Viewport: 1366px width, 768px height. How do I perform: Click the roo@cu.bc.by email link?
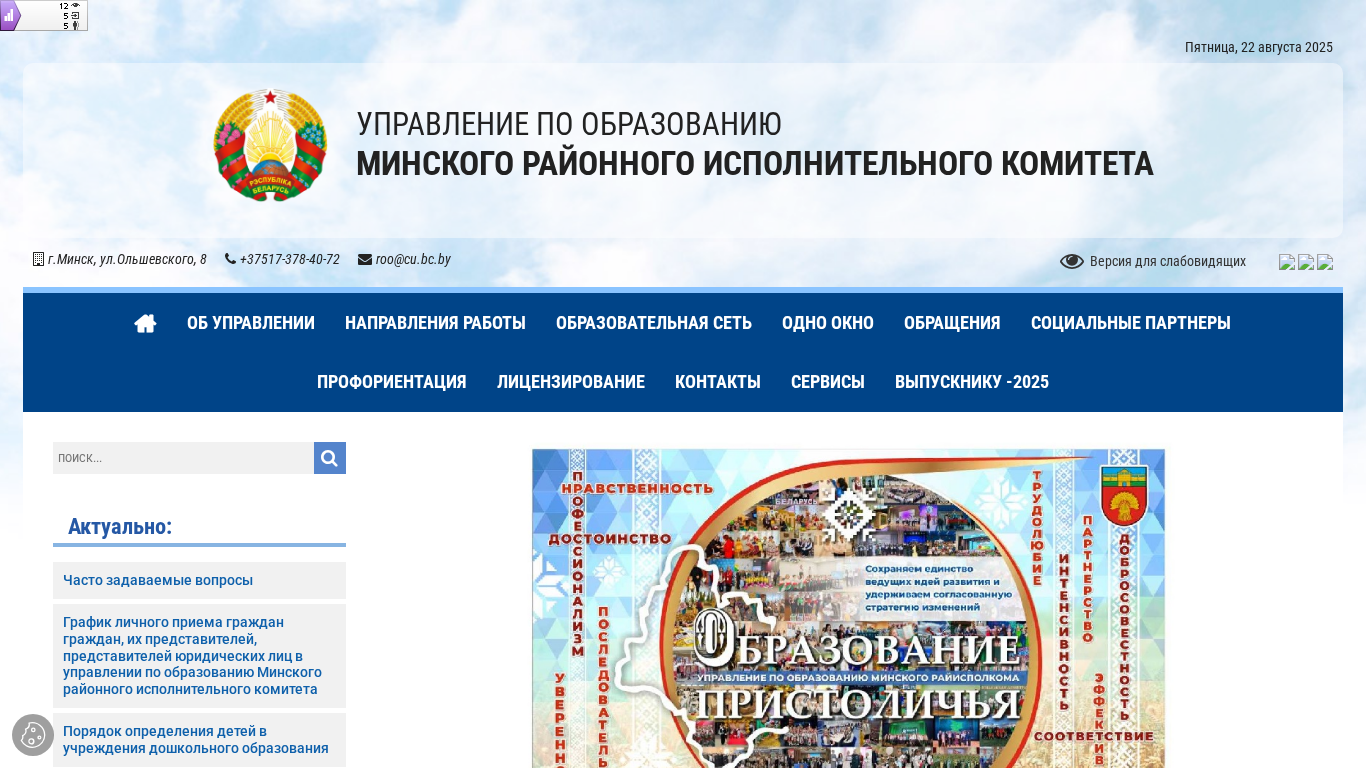(413, 259)
